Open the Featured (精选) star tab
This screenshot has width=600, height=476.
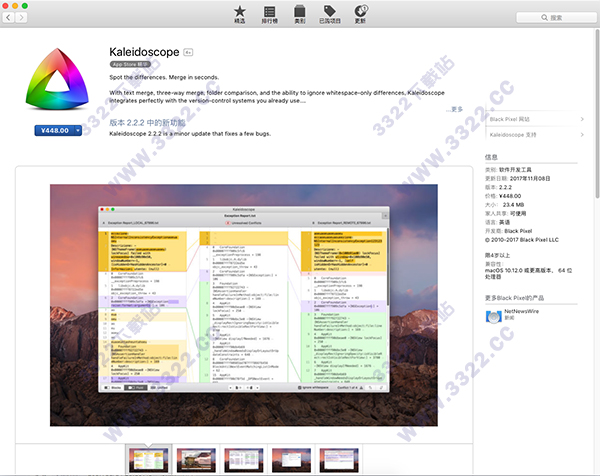pyautogui.click(x=240, y=15)
